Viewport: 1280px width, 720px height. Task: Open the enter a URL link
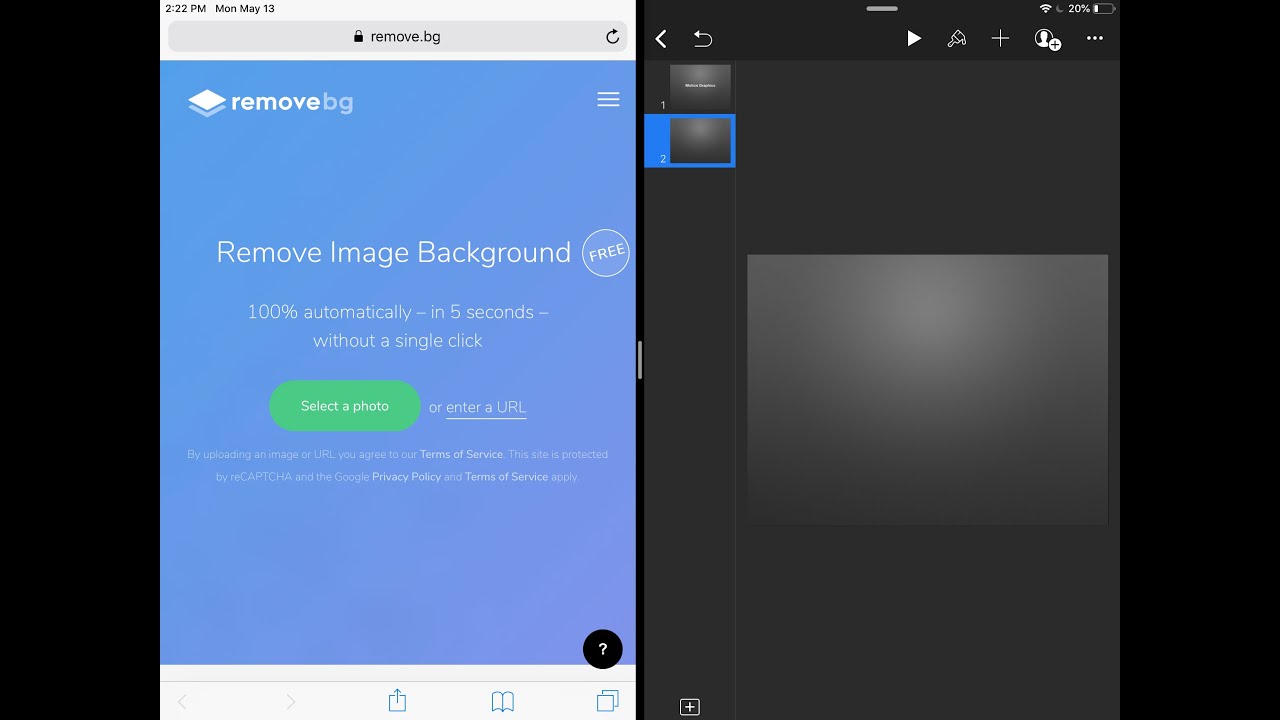click(x=486, y=407)
